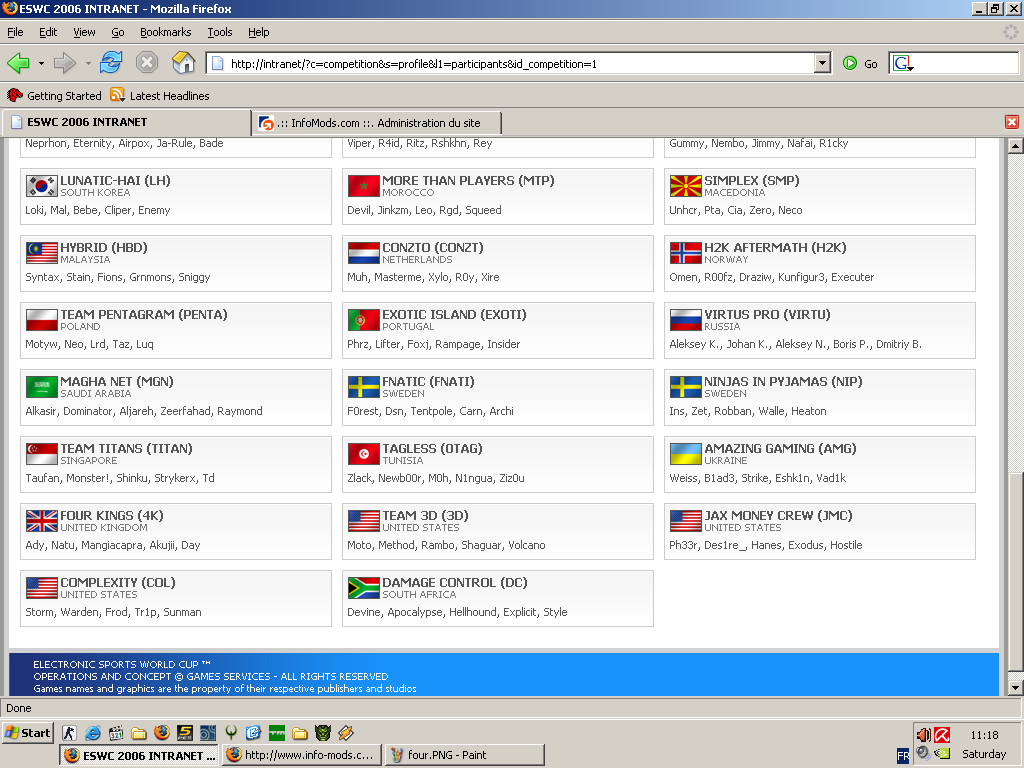Open the search engine selector dropdown
This screenshot has width=1024, height=768.
[x=903, y=63]
